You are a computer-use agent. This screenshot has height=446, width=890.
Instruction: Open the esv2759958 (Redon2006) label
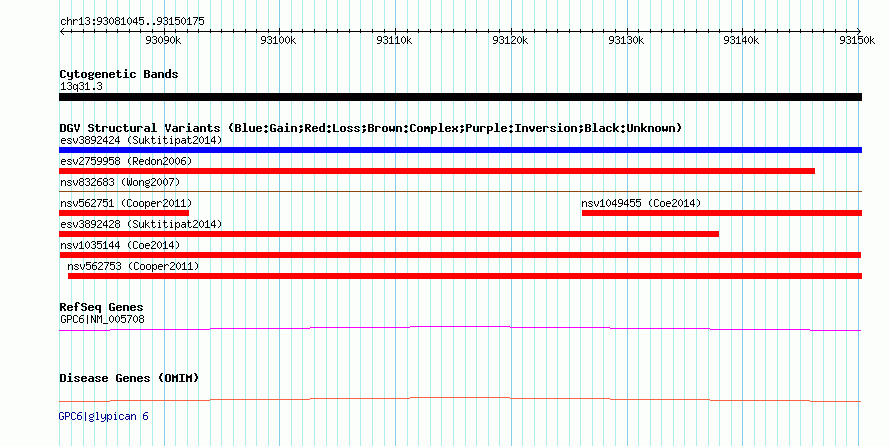click(x=126, y=161)
